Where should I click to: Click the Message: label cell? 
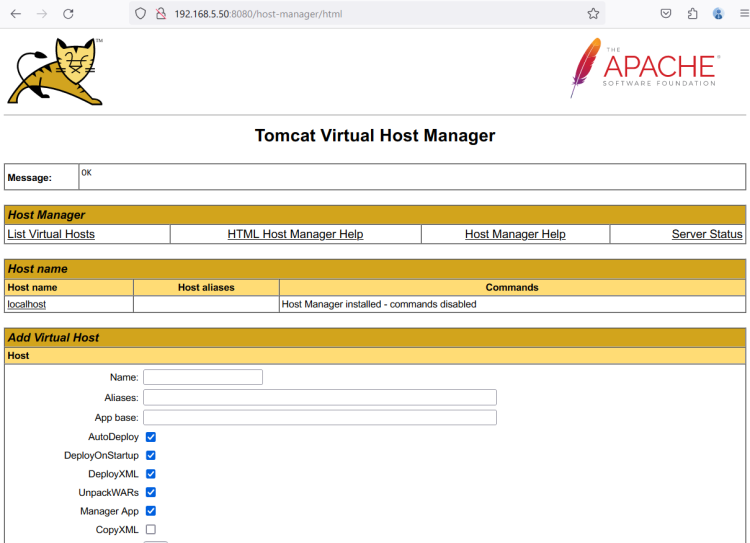click(42, 177)
